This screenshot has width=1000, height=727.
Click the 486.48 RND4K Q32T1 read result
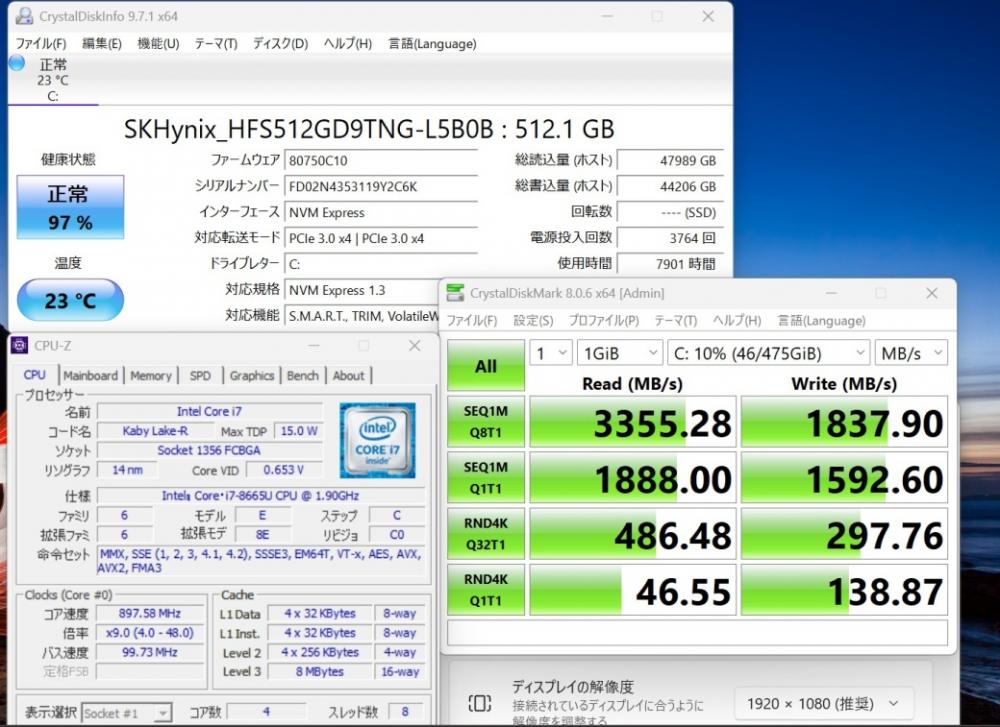[x=633, y=534]
